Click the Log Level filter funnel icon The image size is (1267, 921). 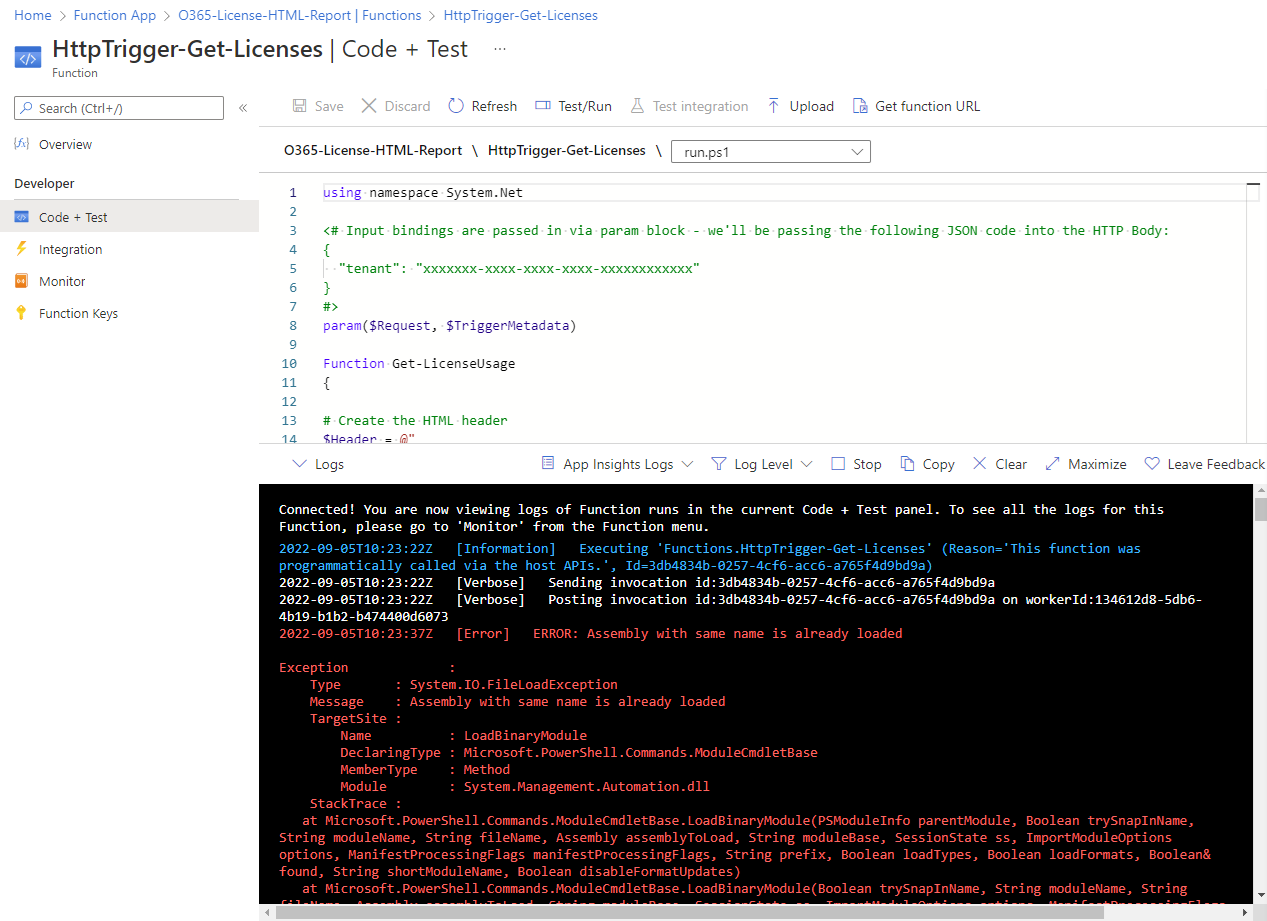(x=718, y=464)
